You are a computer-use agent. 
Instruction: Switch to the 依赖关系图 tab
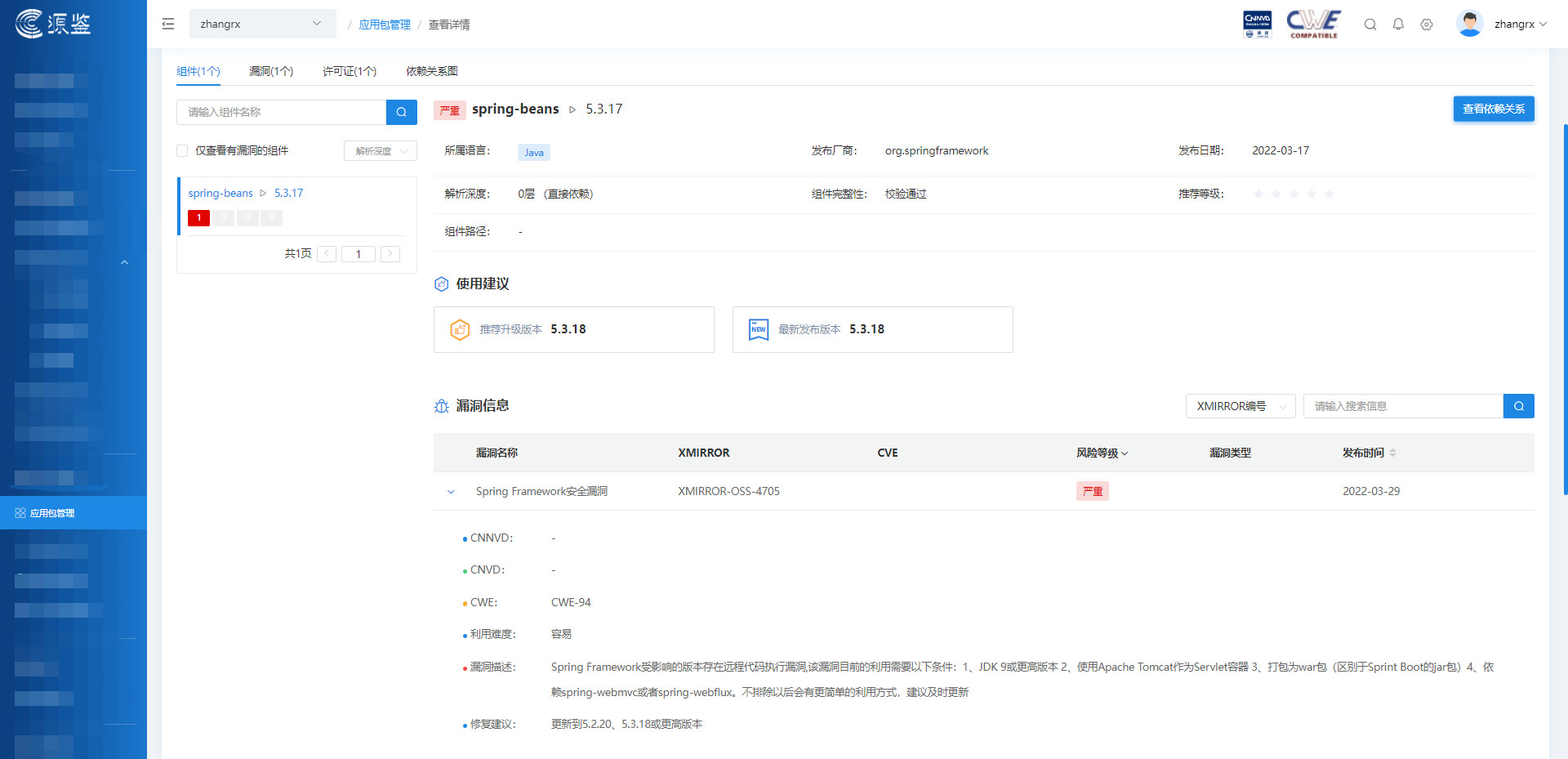pos(431,71)
